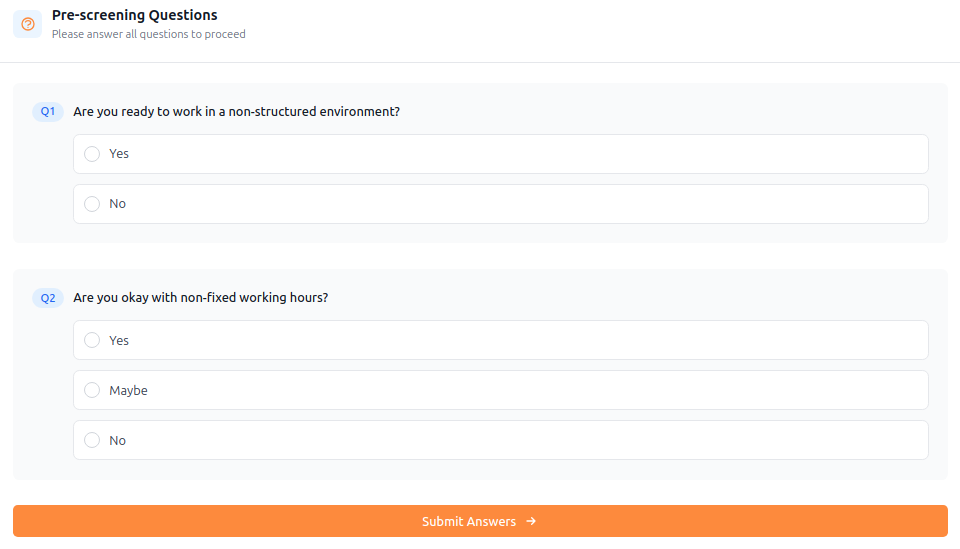Click the 'No' label text under Q2

117,441
